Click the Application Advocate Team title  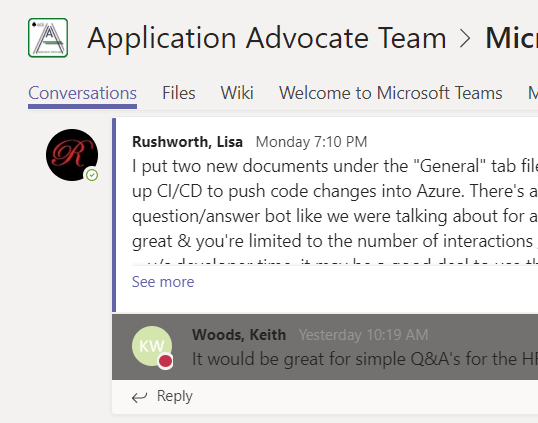[x=267, y=38]
